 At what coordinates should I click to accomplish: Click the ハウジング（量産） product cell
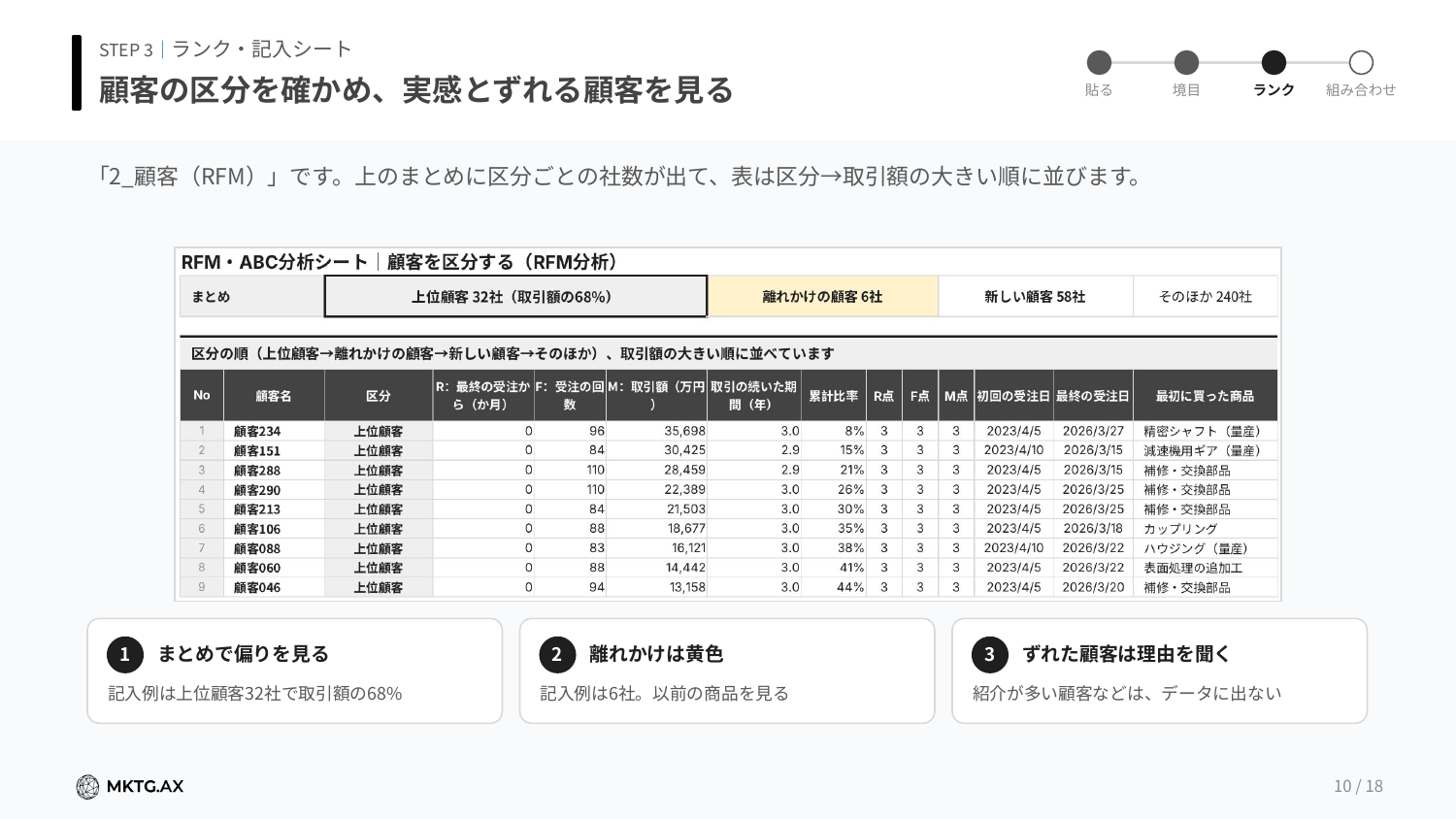point(1205,548)
